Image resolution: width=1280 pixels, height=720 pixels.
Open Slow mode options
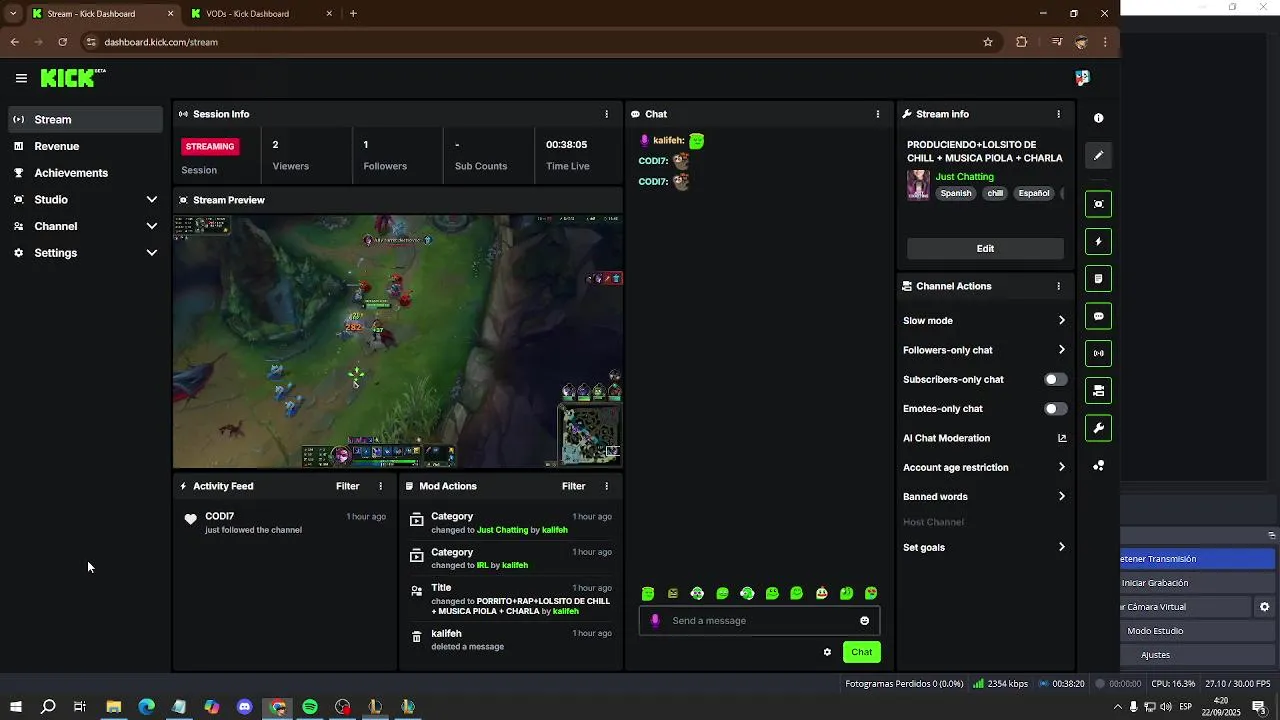(x=985, y=321)
